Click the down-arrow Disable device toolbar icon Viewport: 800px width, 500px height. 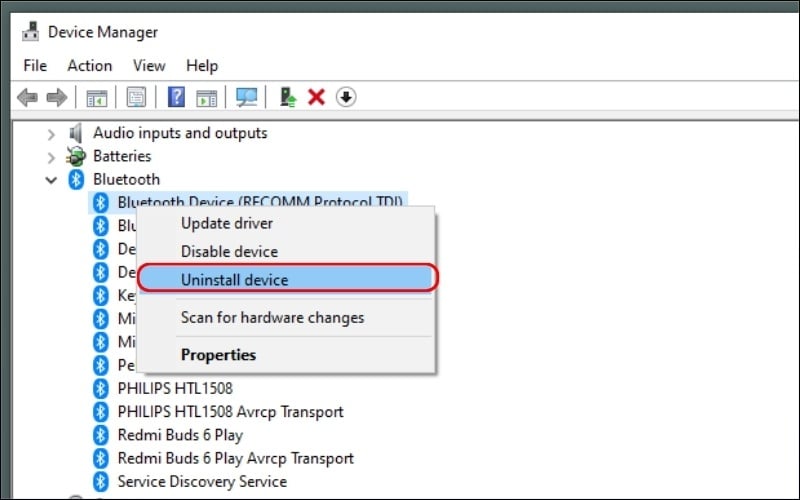pos(346,97)
